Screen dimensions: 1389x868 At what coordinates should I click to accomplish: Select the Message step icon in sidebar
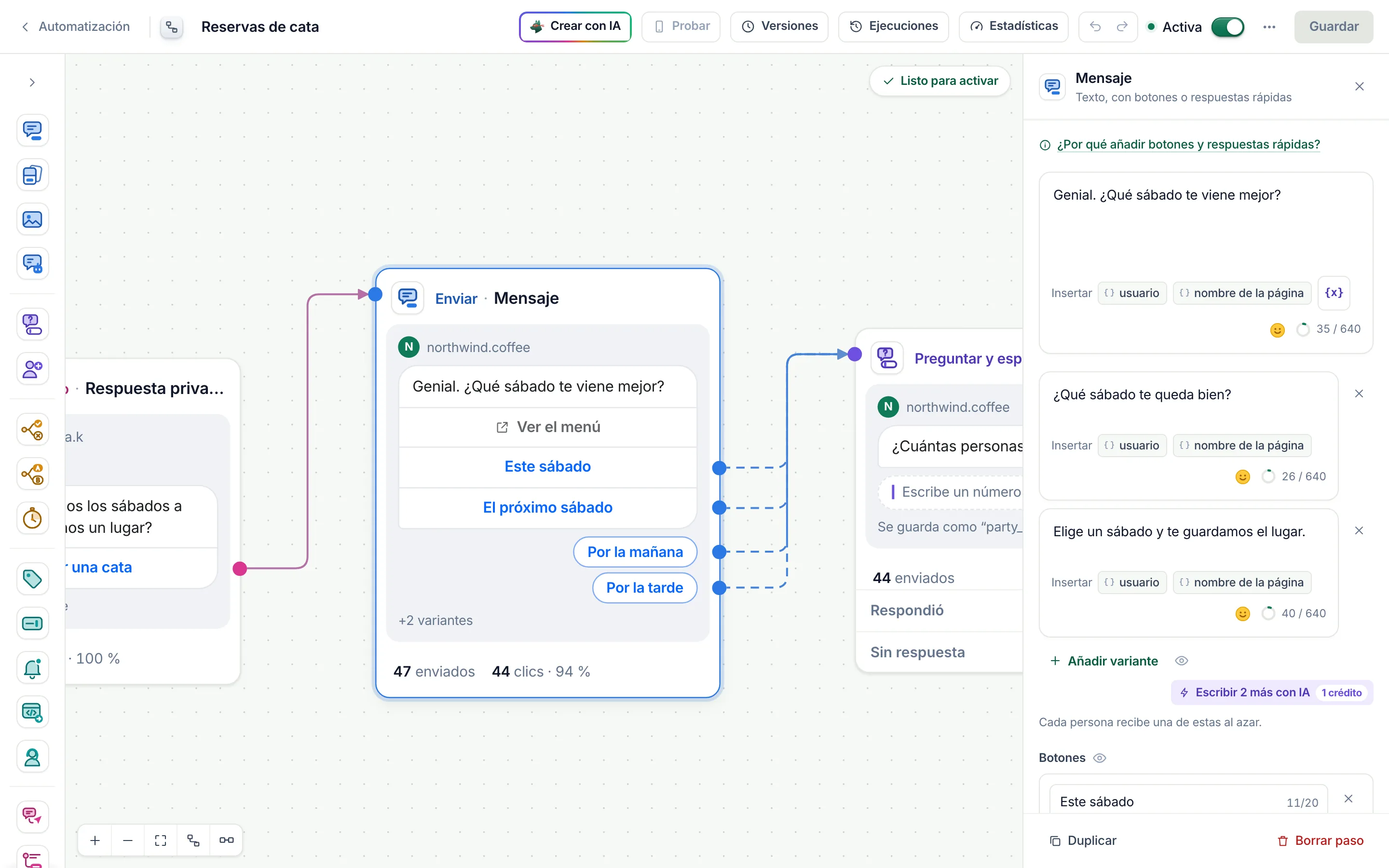pyautogui.click(x=32, y=130)
